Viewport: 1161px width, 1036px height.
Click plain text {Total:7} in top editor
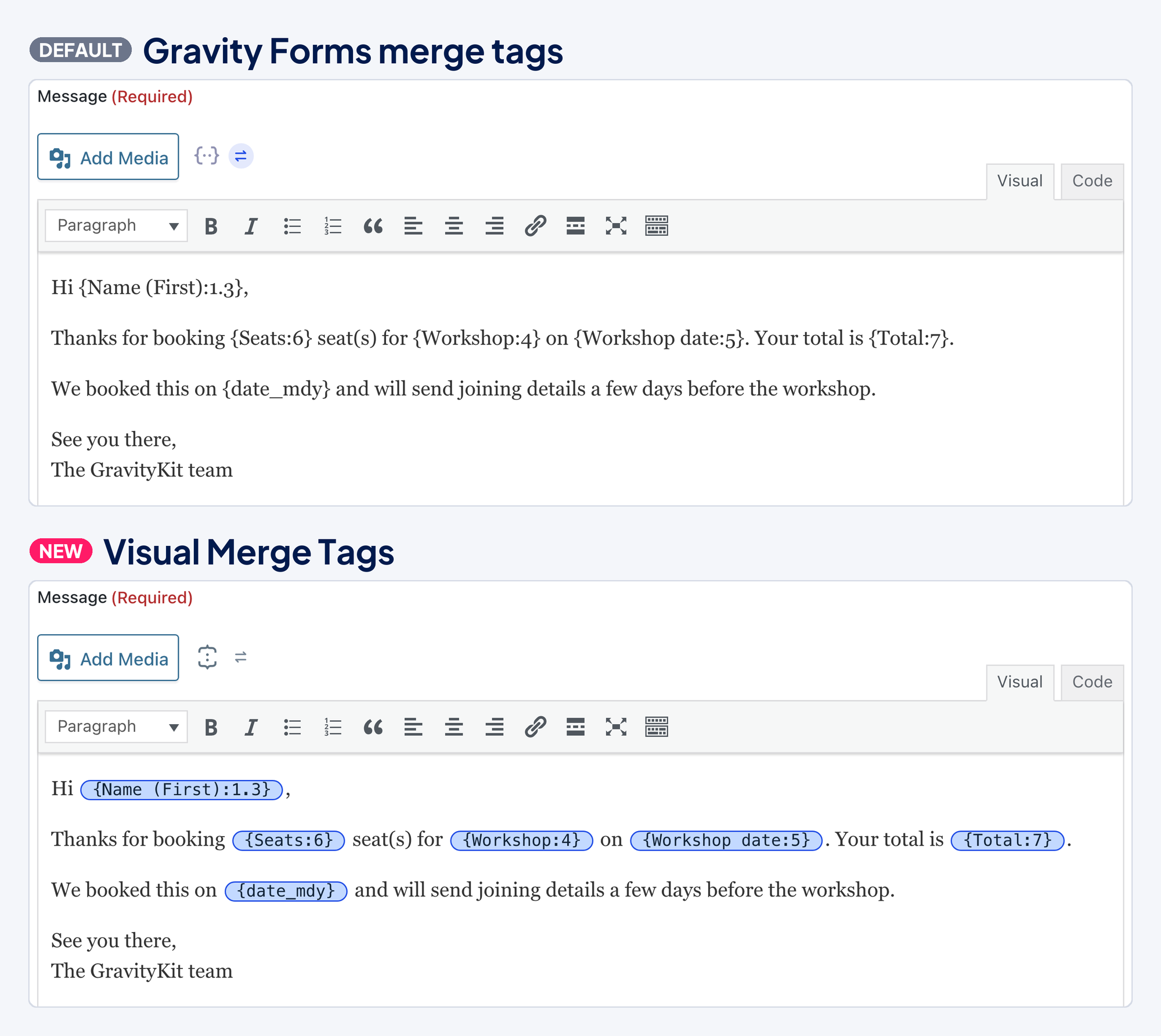[x=908, y=339]
